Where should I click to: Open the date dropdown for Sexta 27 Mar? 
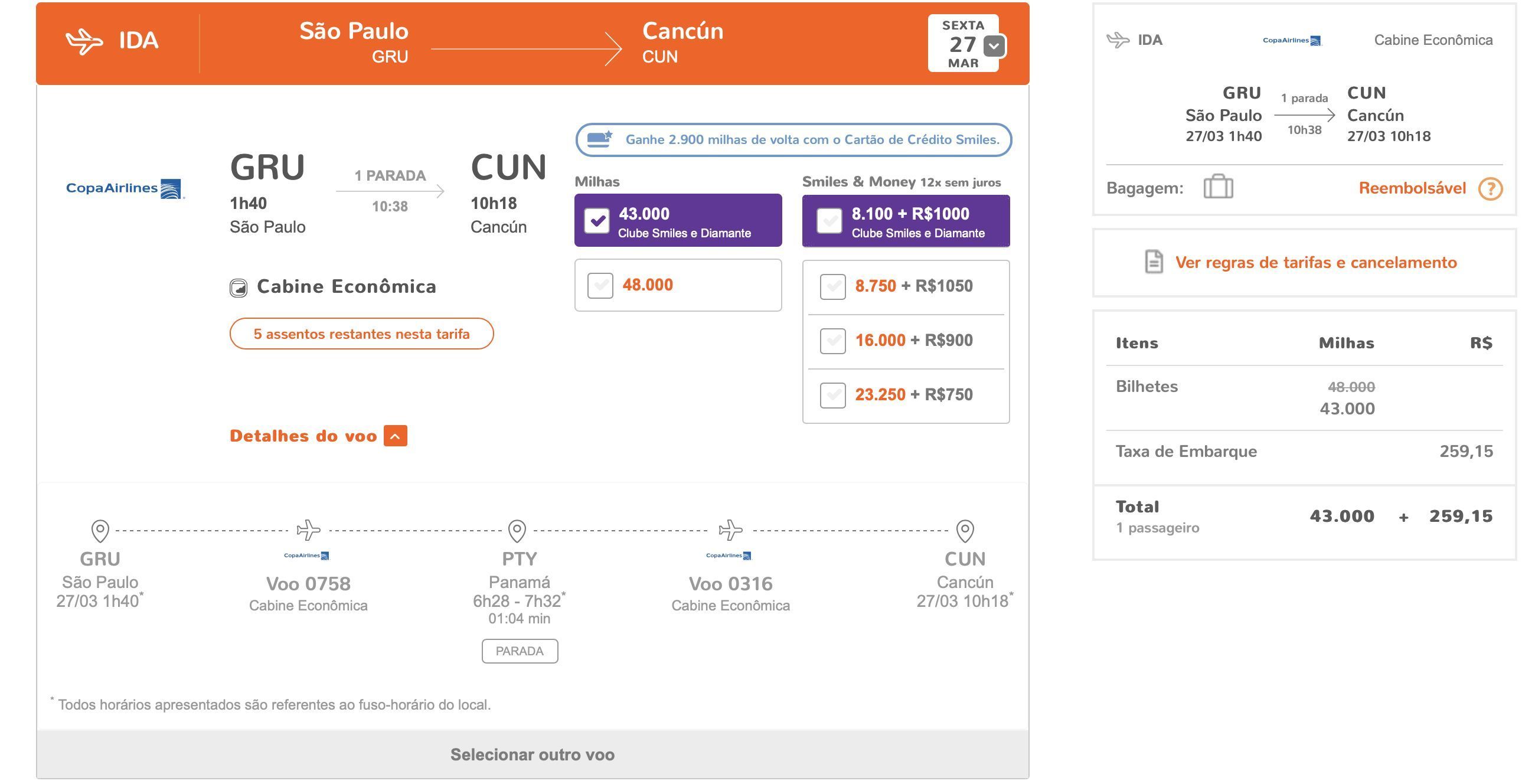[994, 45]
